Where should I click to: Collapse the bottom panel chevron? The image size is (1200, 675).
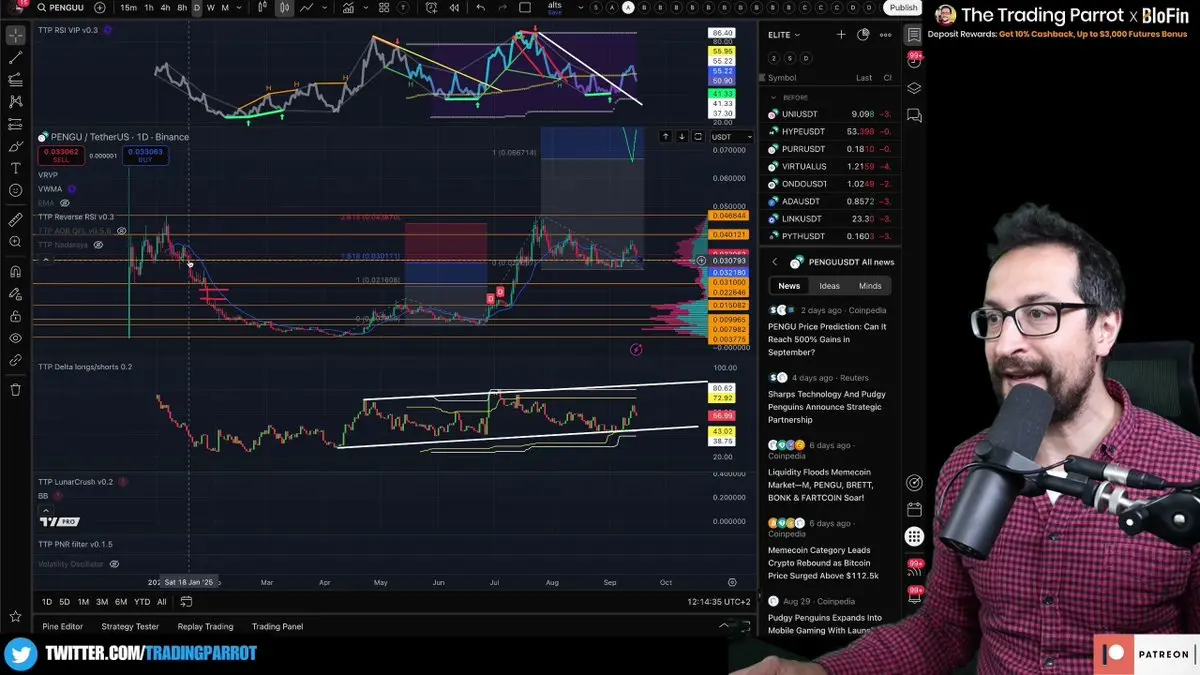point(724,626)
